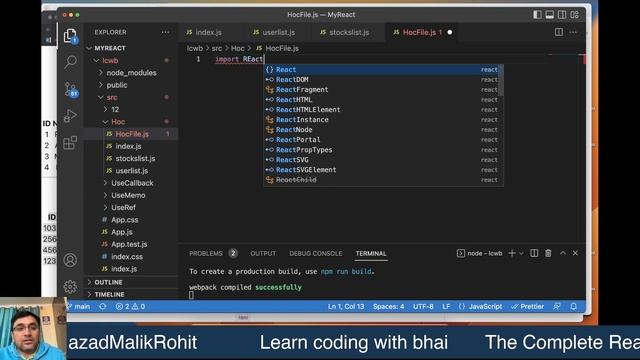Screen dimensions: 640x360
Task: Choose ReactNode autocomplete suggestion
Action: point(383,129)
